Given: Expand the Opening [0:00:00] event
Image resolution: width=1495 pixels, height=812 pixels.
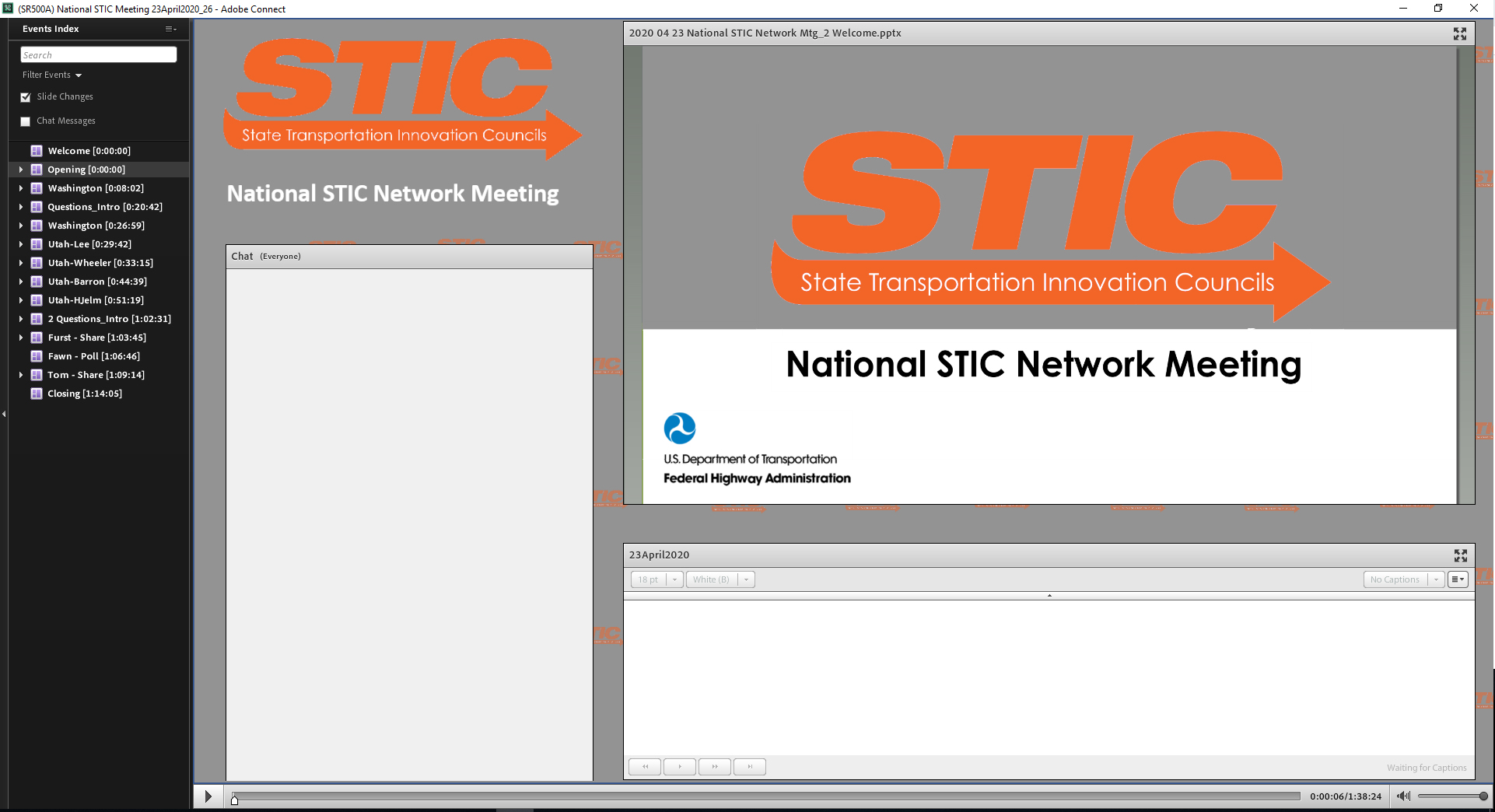Looking at the screenshot, I should [21, 169].
